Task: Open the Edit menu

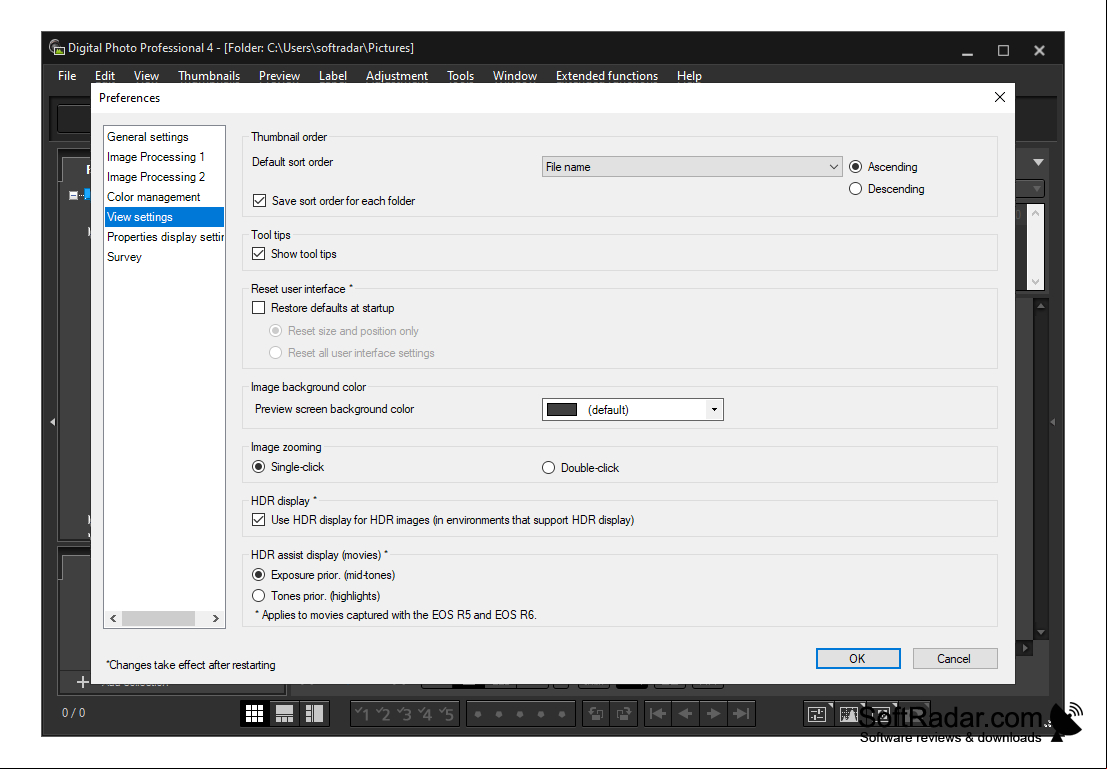Action: tap(105, 76)
